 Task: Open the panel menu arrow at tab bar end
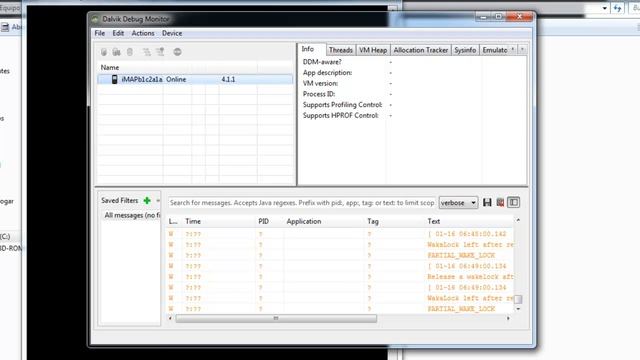(522, 49)
